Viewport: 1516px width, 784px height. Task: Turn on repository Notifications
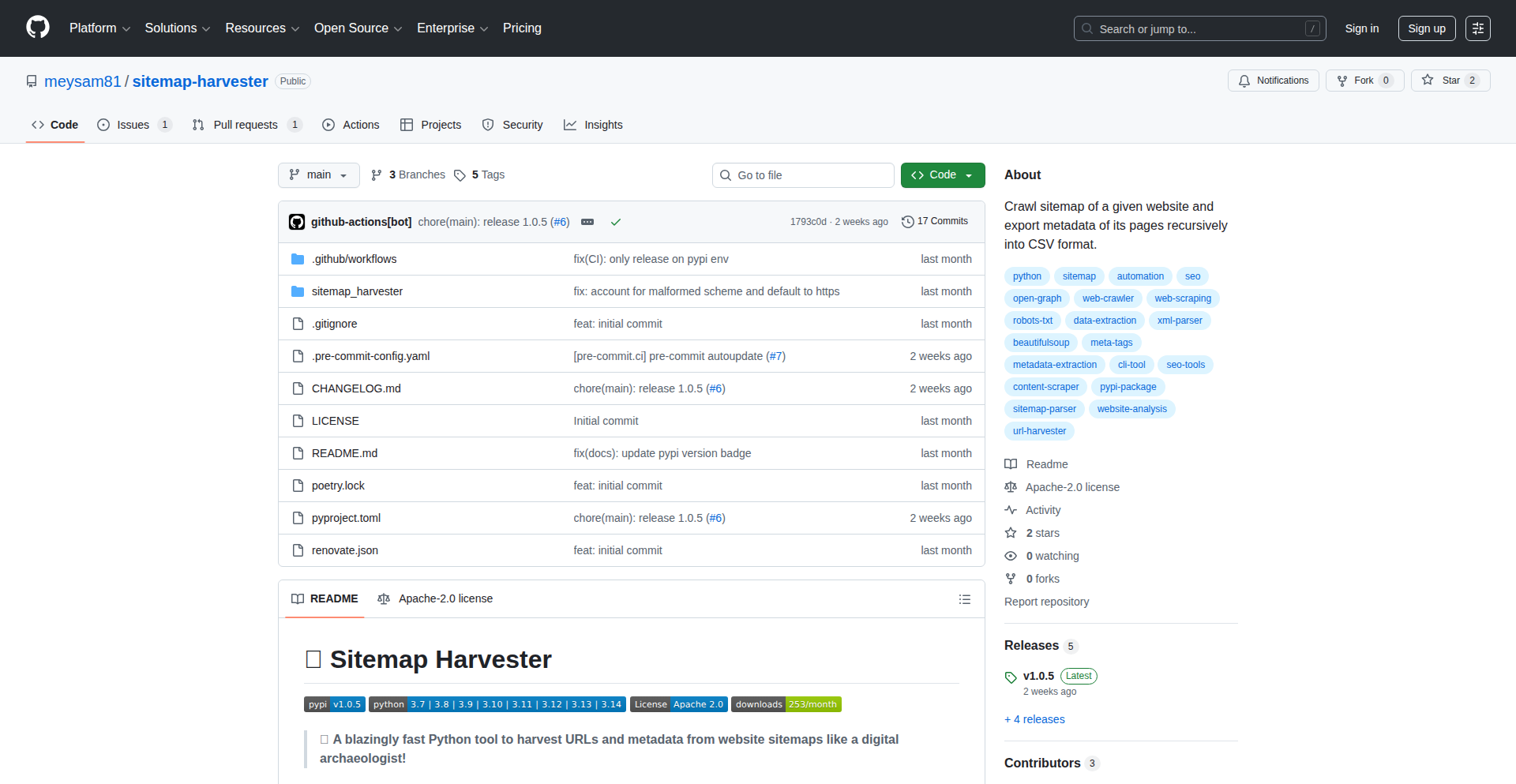click(x=1273, y=81)
